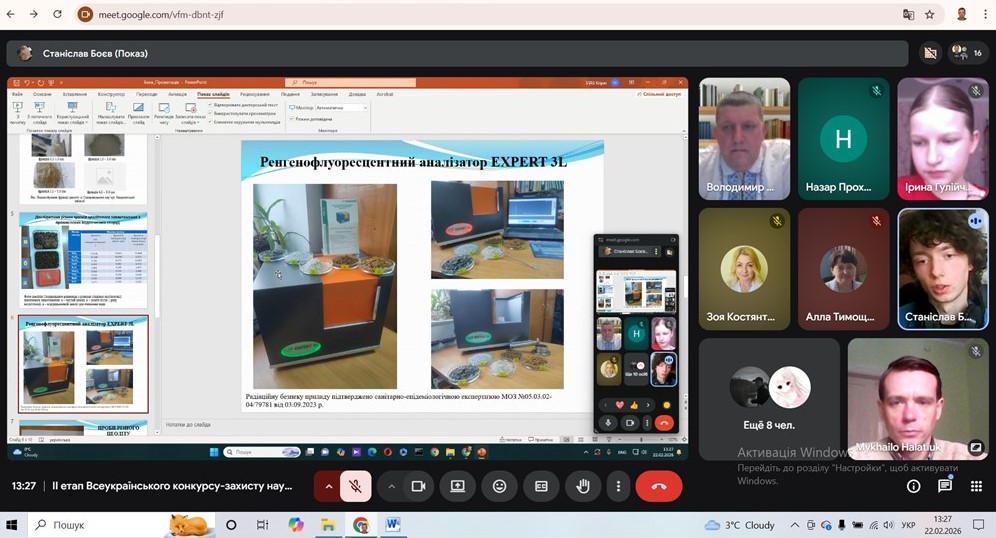This screenshot has height=538, width=996.
Task: Open the emoji reactions panel
Action: (500, 486)
